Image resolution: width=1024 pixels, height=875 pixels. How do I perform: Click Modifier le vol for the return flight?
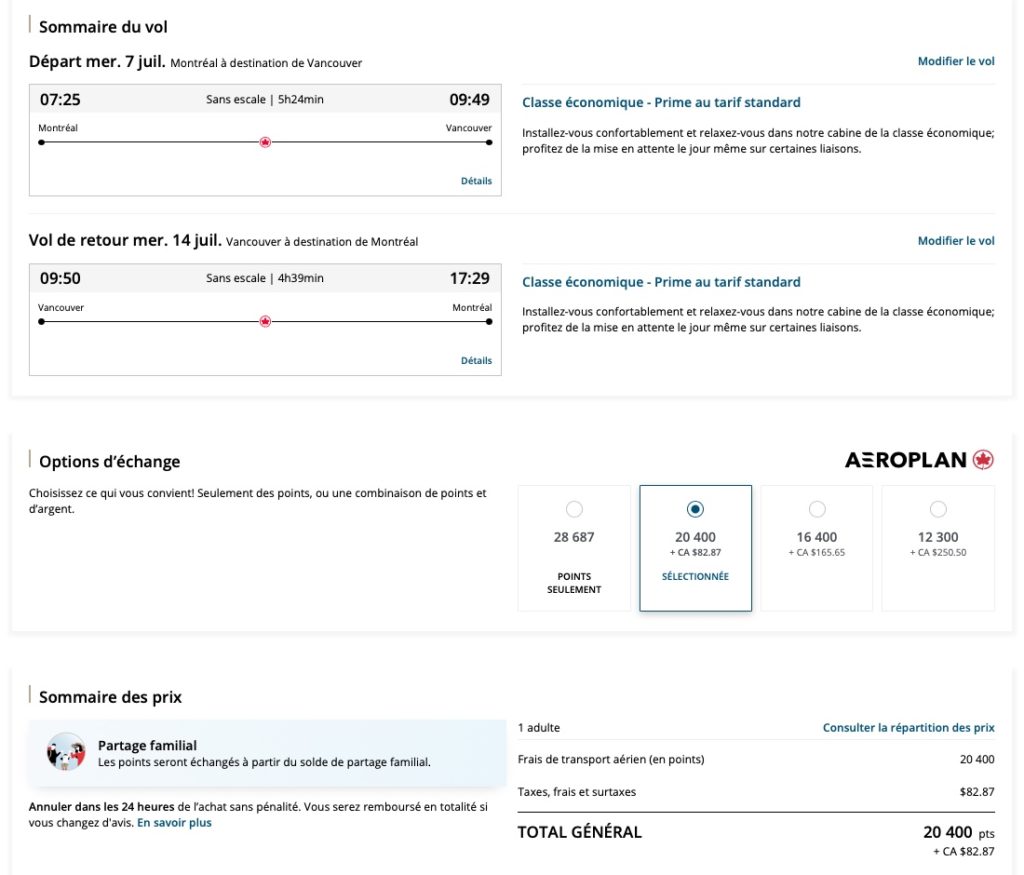956,240
